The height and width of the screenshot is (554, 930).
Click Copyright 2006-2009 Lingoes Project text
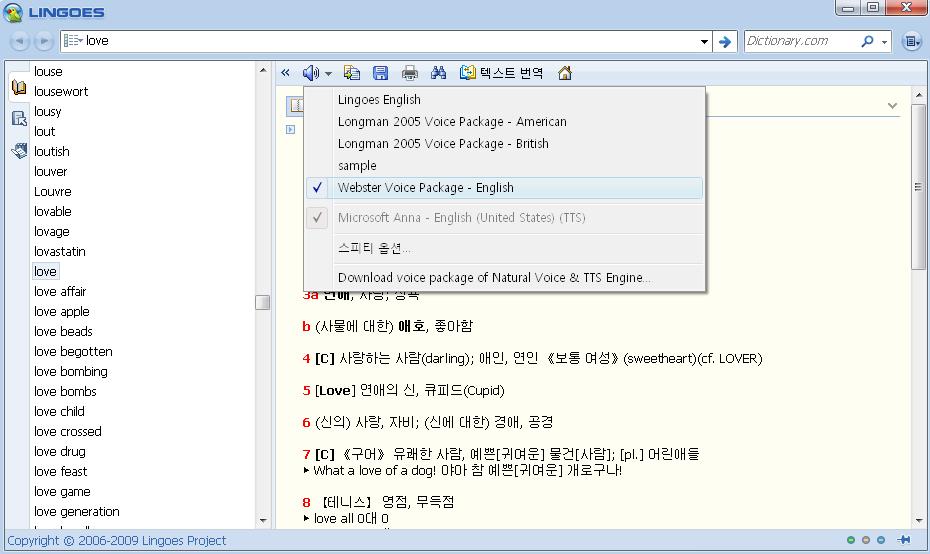(x=116, y=540)
